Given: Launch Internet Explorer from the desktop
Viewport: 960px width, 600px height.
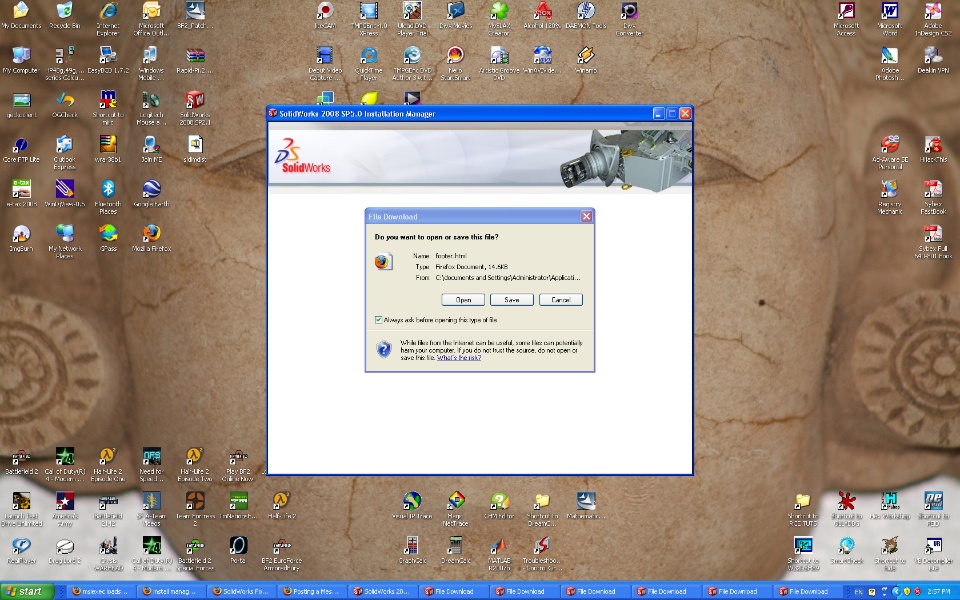Looking at the screenshot, I should (x=108, y=18).
